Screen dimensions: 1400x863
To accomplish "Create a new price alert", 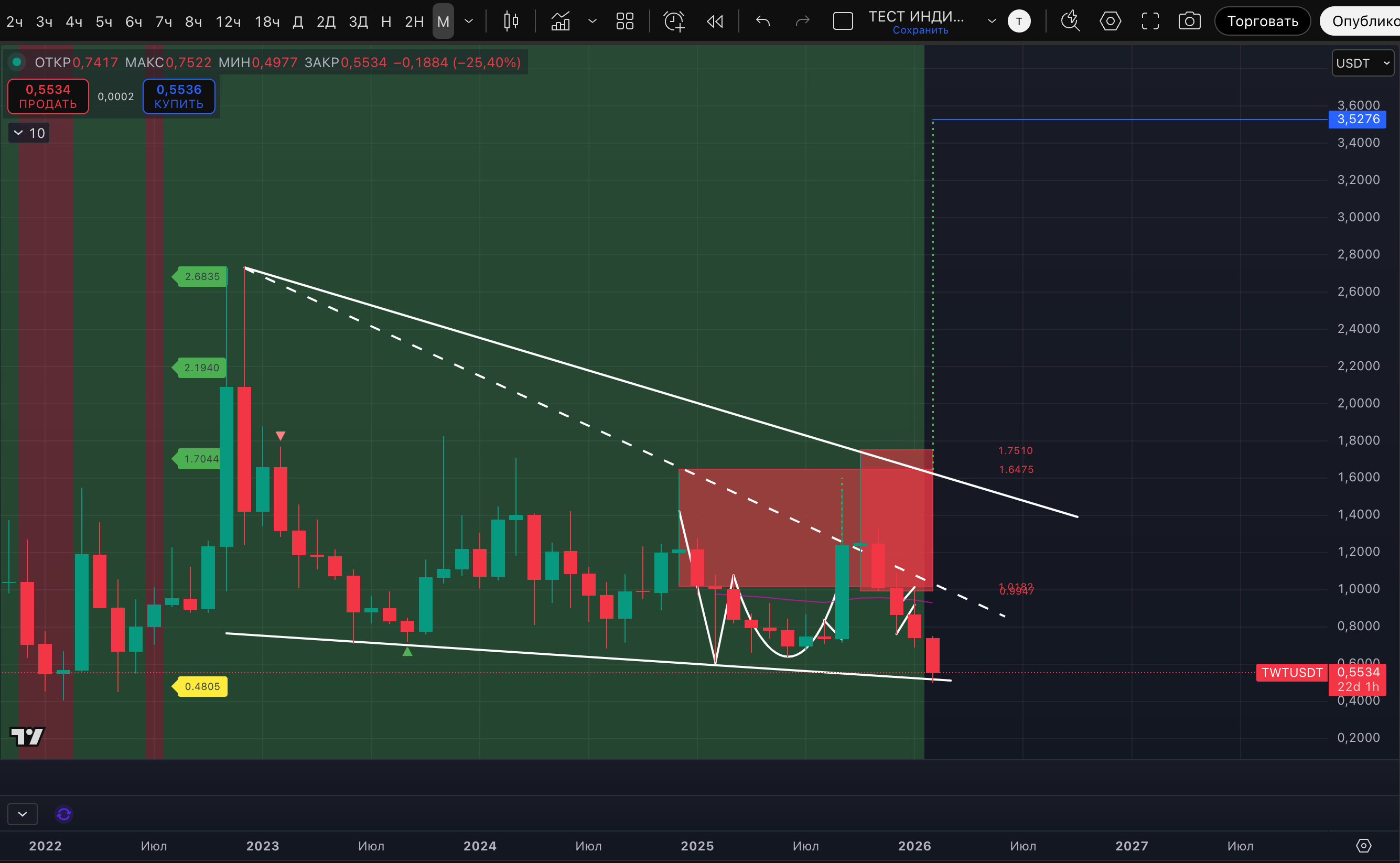I will pos(674,21).
